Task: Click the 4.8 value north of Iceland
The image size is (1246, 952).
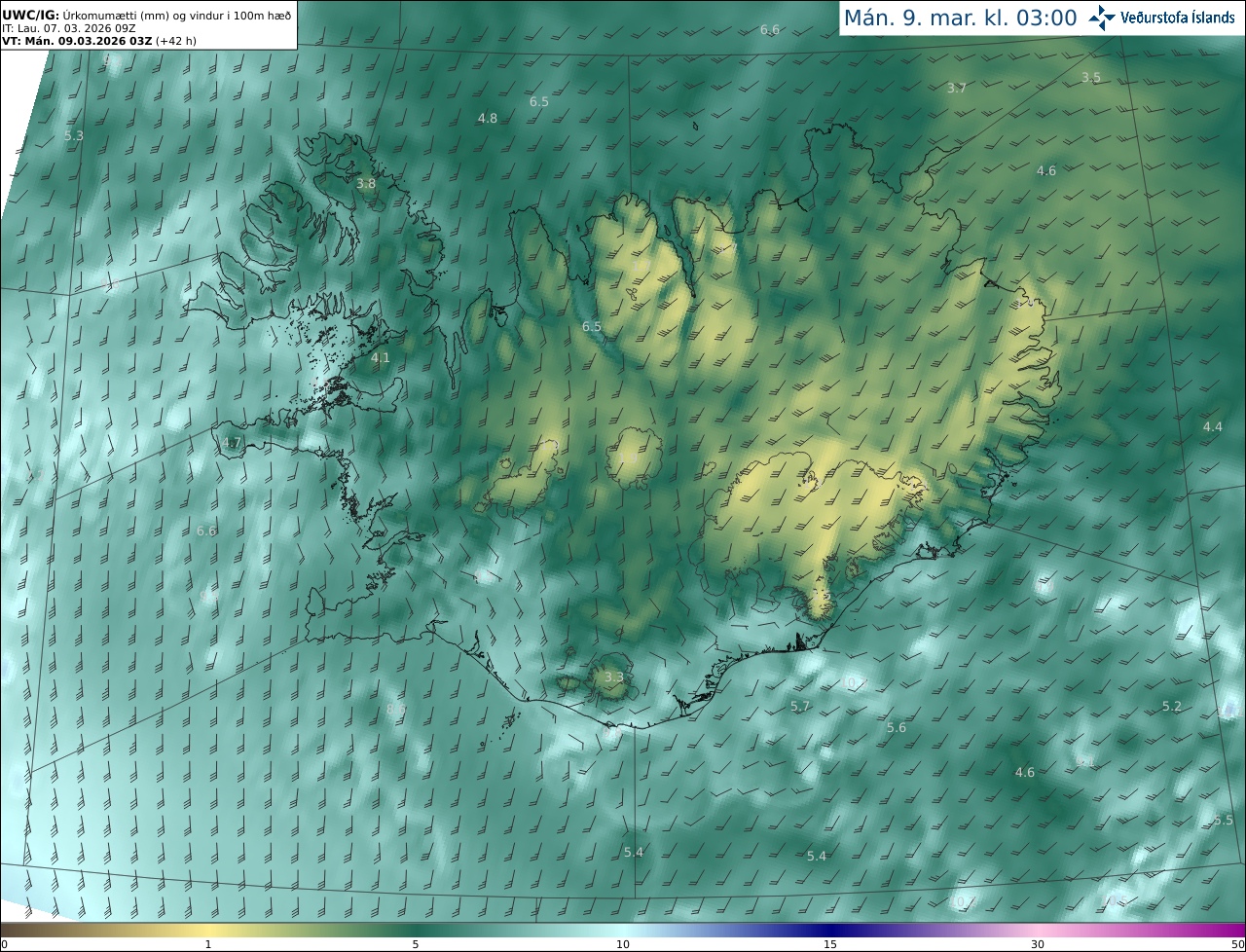Action: [488, 118]
